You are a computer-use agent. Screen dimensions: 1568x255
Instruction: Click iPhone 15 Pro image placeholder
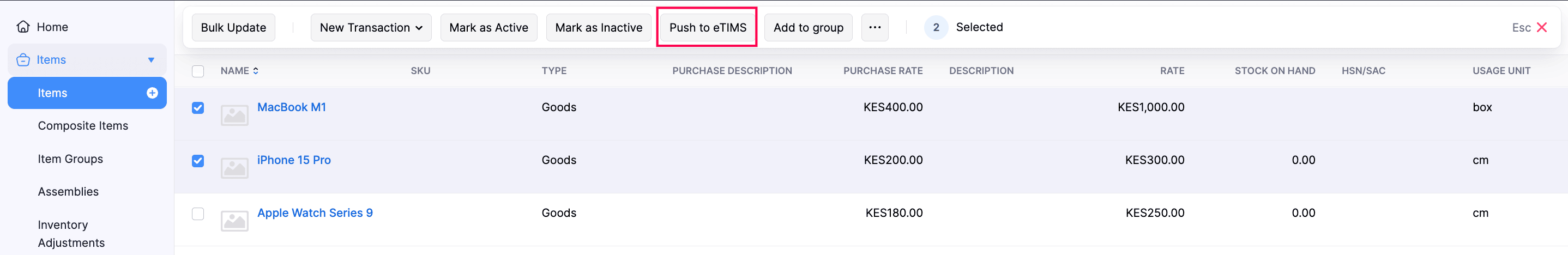234,168
